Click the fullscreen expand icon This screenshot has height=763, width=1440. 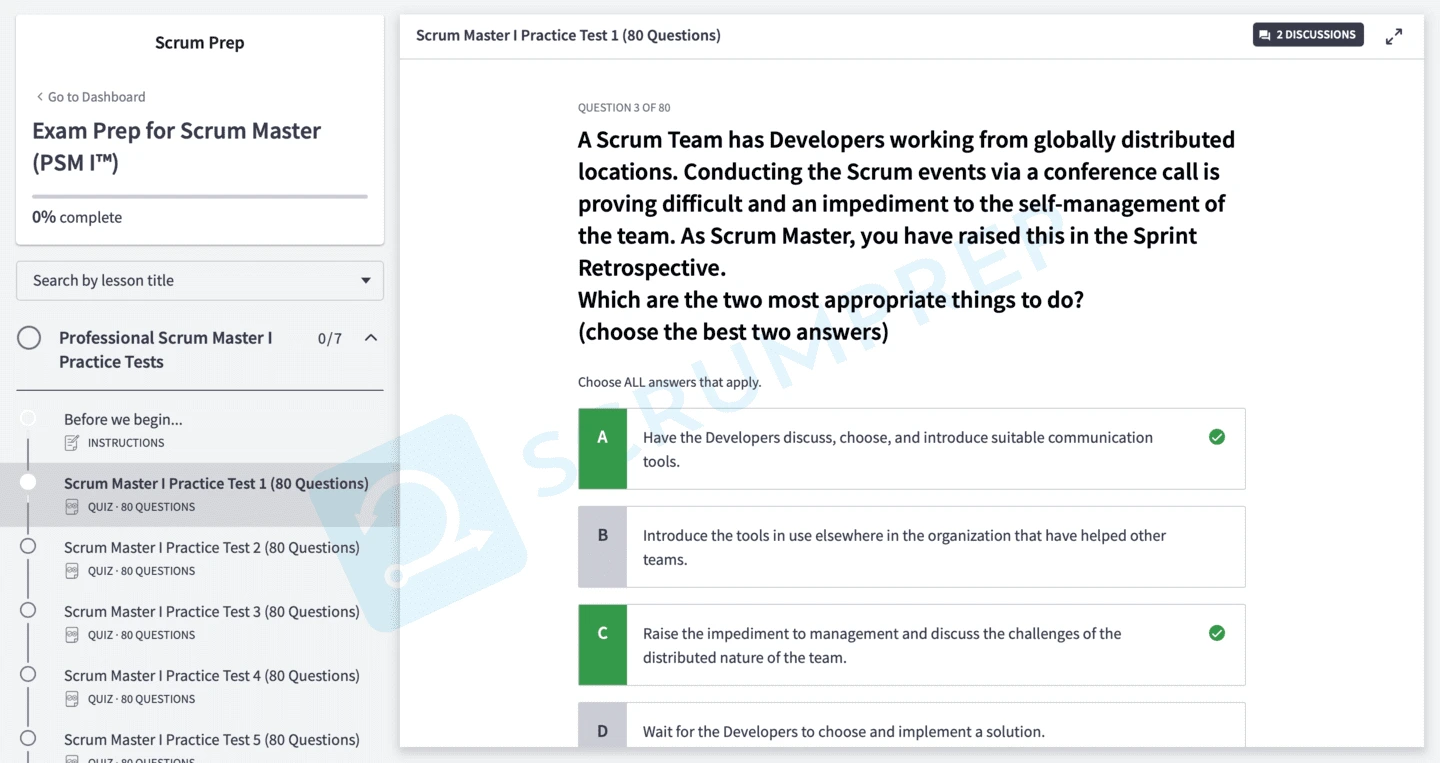[1393, 36]
